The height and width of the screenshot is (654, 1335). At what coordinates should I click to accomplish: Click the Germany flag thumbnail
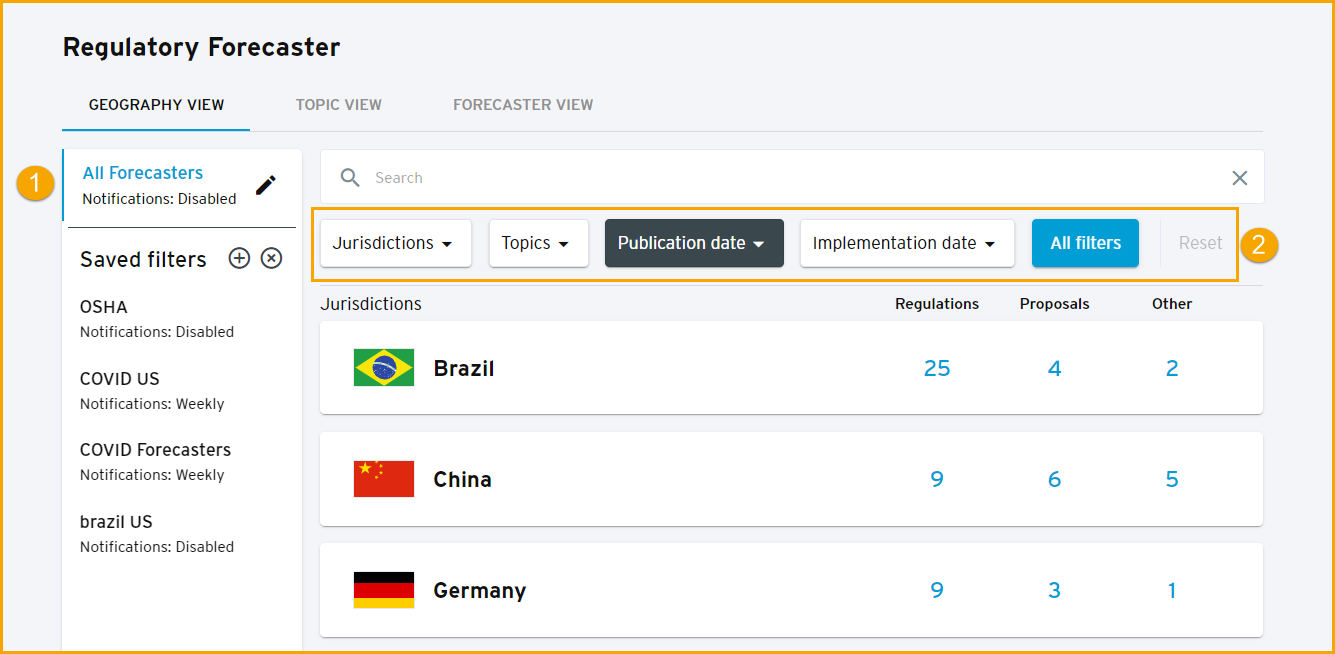384,590
